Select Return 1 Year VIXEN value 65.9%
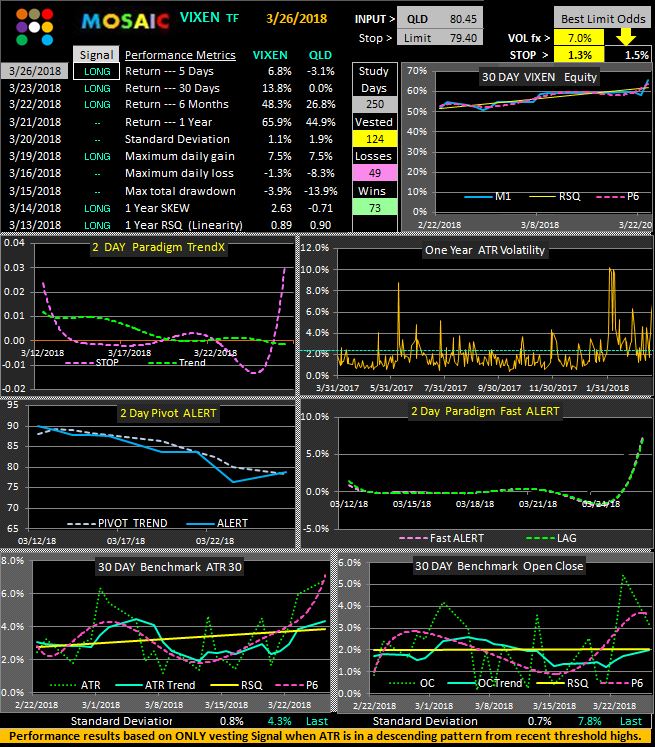 point(277,122)
